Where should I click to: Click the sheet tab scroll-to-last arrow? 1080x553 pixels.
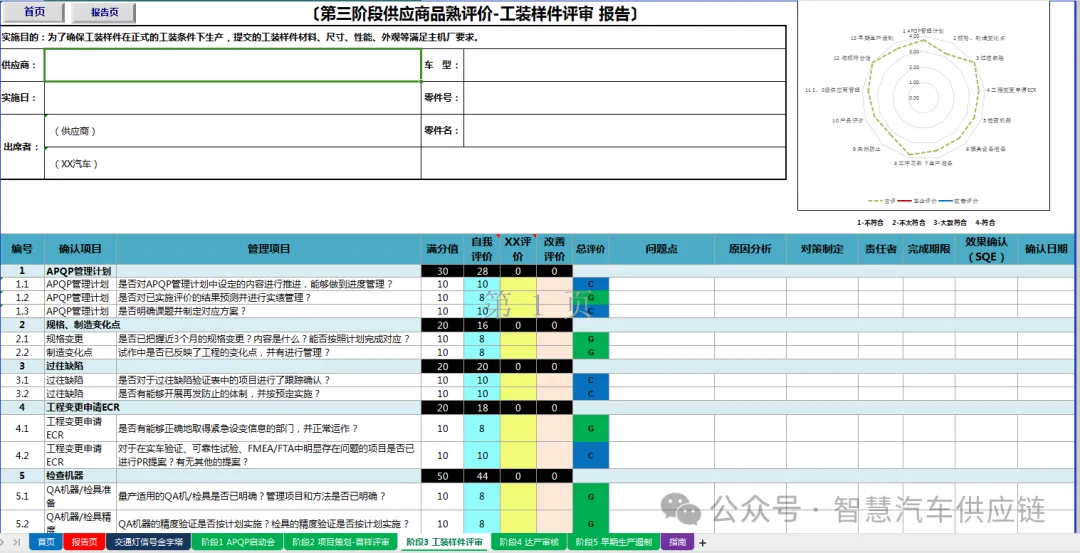[x=17, y=543]
